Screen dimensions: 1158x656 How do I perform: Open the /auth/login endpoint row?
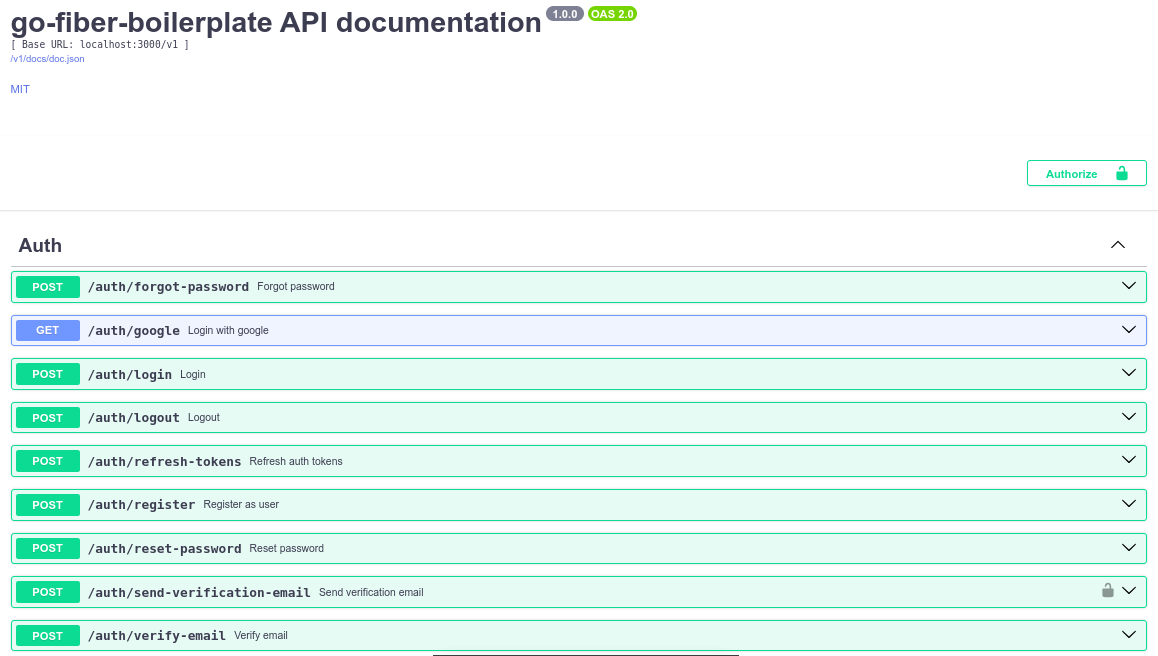pyautogui.click(x=400, y=374)
